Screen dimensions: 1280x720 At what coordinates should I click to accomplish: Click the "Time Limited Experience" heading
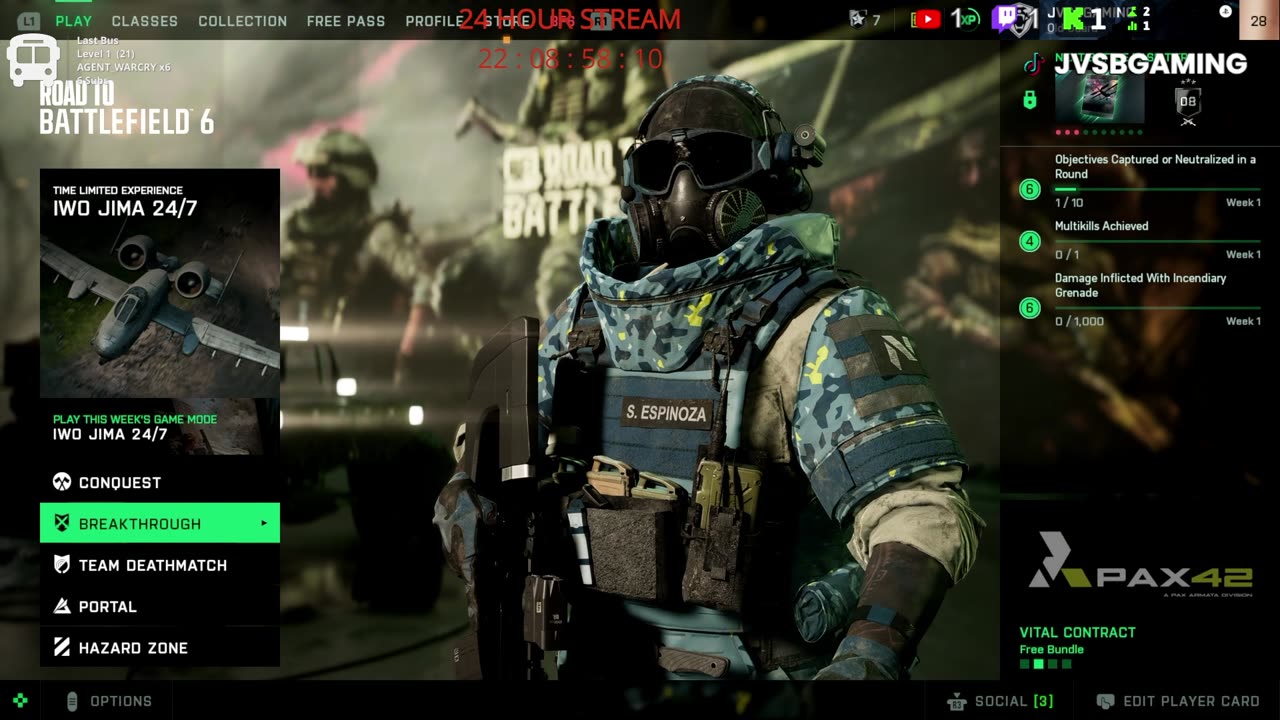coord(118,190)
